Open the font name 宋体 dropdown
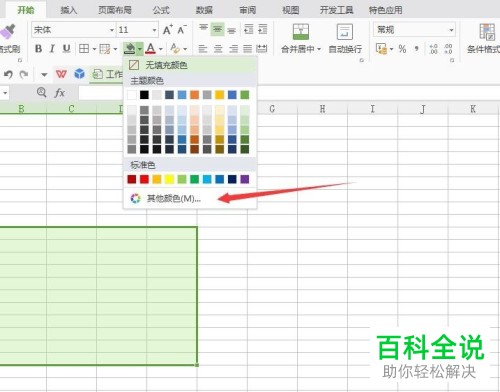This screenshot has height=392, width=500. [x=112, y=30]
